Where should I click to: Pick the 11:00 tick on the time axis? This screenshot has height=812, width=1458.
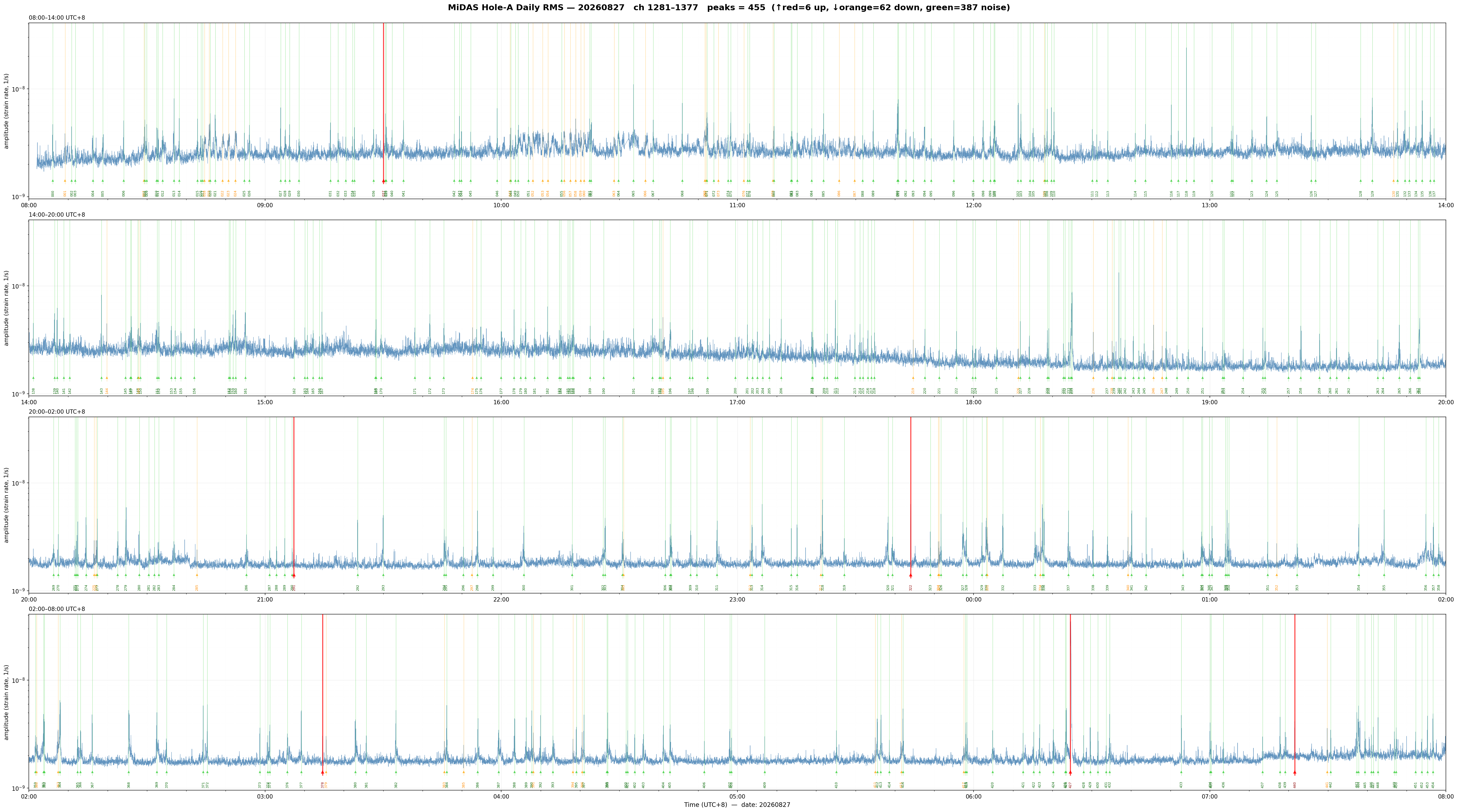737,205
